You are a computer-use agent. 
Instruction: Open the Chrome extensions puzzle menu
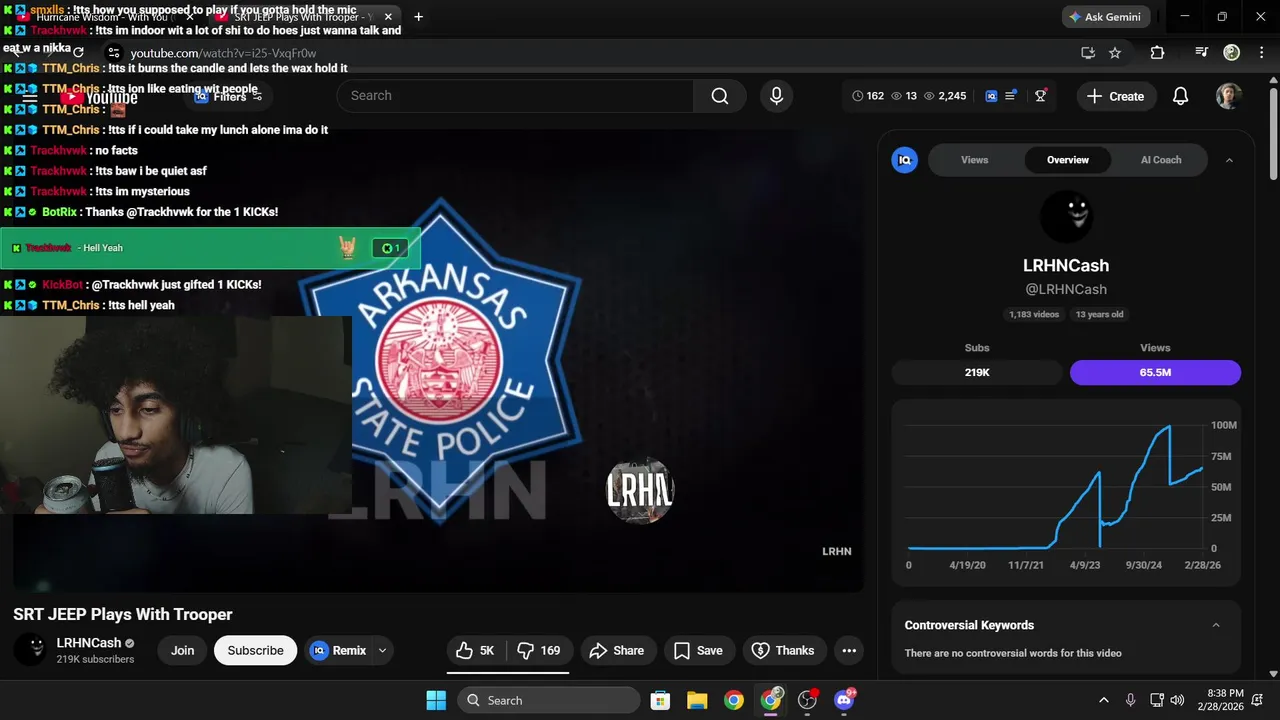click(1157, 53)
